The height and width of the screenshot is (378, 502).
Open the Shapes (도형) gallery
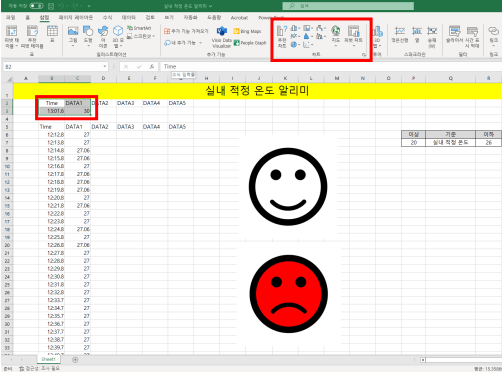tap(88, 35)
